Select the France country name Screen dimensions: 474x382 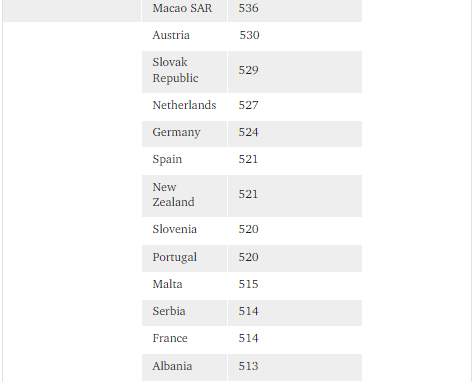pyautogui.click(x=170, y=338)
